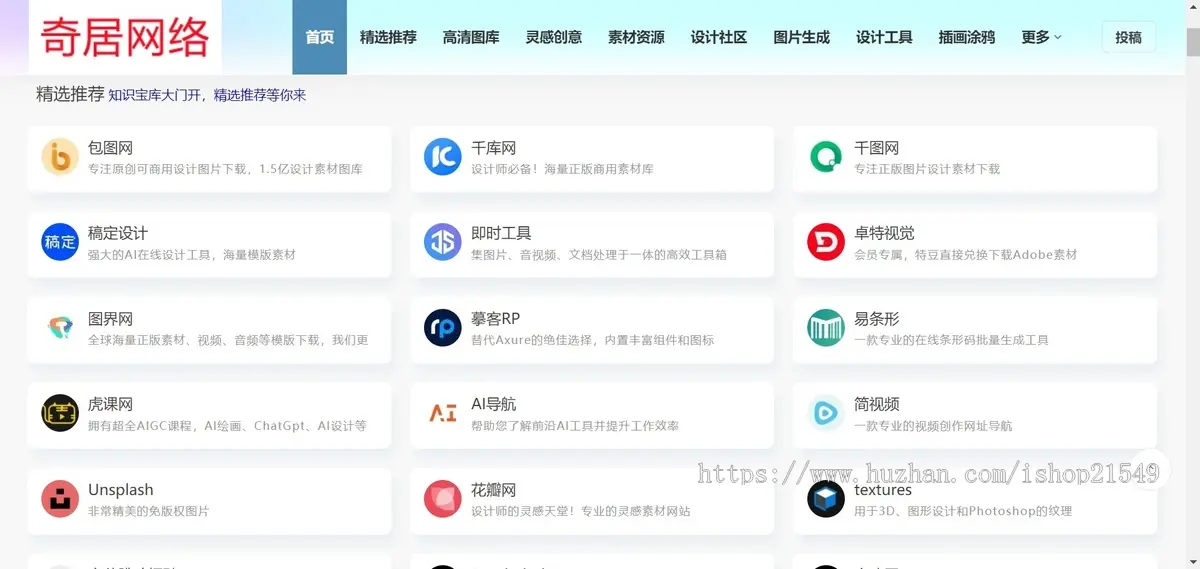Click the AI导航 card title
1200x569 pixels.
[x=494, y=404]
